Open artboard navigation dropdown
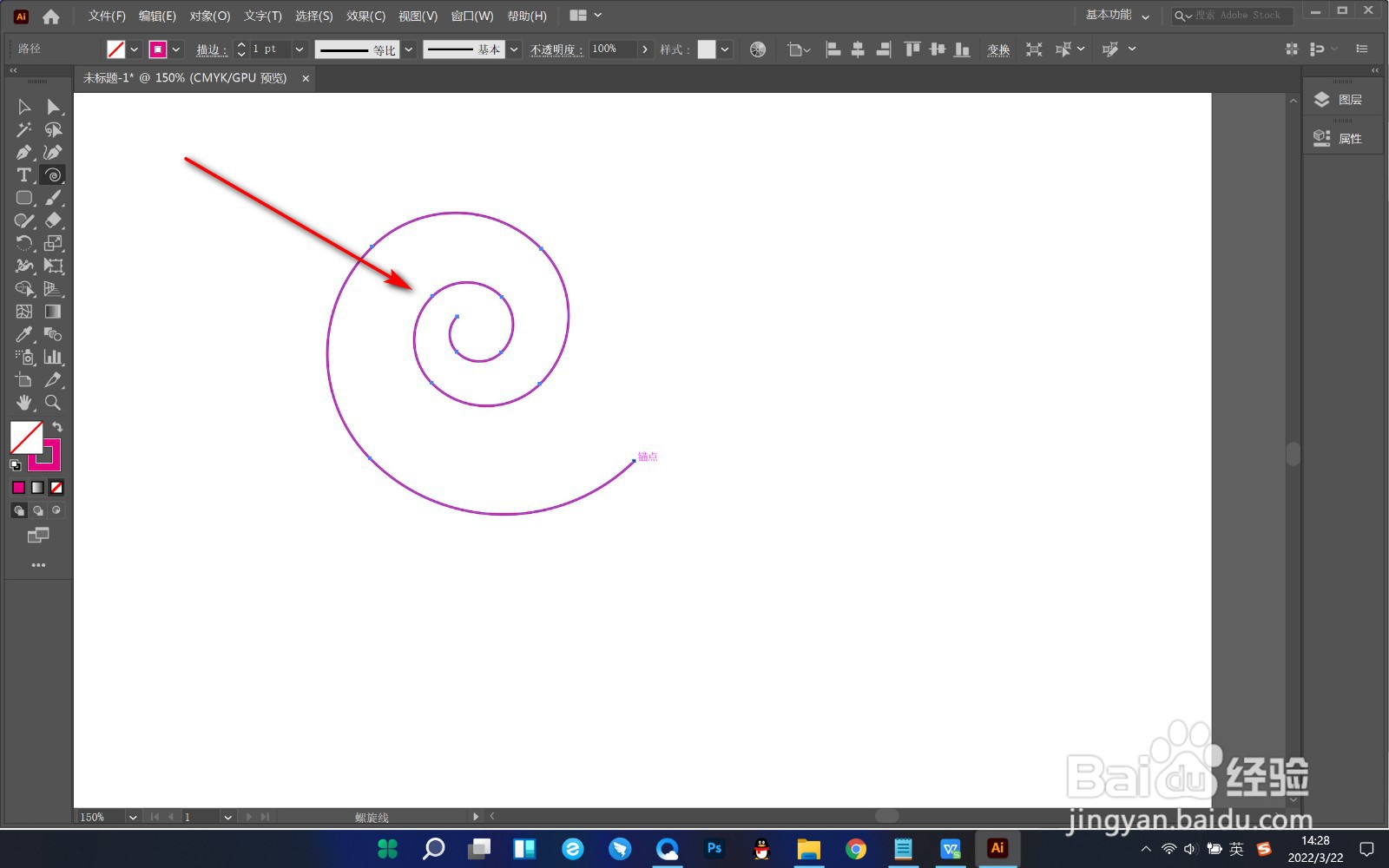This screenshot has height=868, width=1389. point(227,817)
